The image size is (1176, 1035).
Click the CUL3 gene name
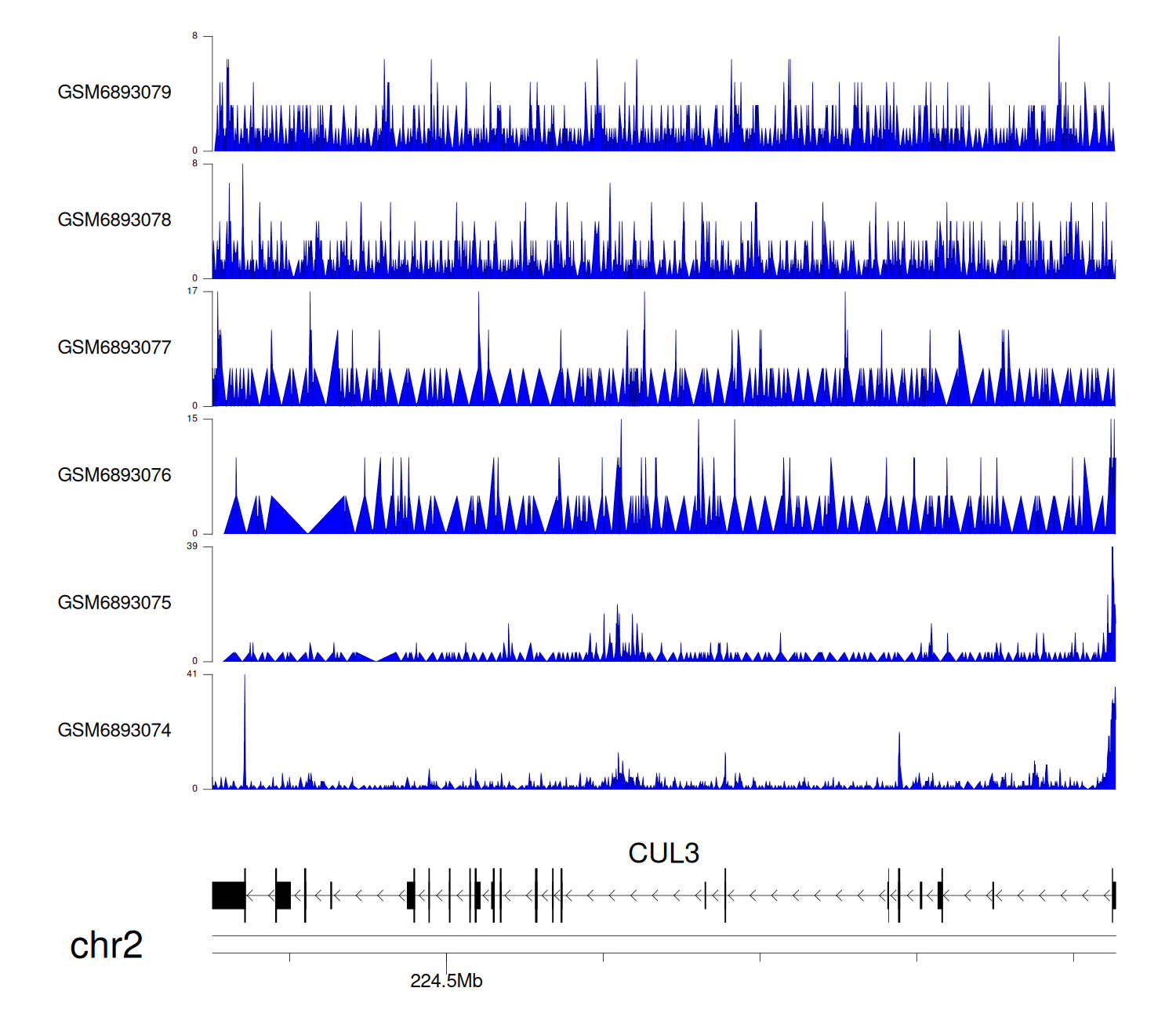point(663,853)
